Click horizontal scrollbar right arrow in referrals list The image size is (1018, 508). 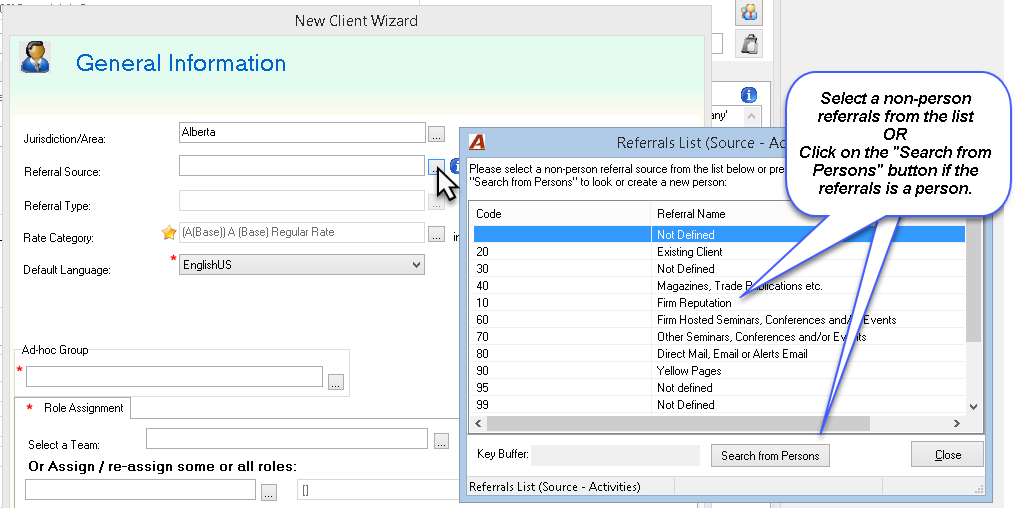pyautogui.click(x=957, y=423)
